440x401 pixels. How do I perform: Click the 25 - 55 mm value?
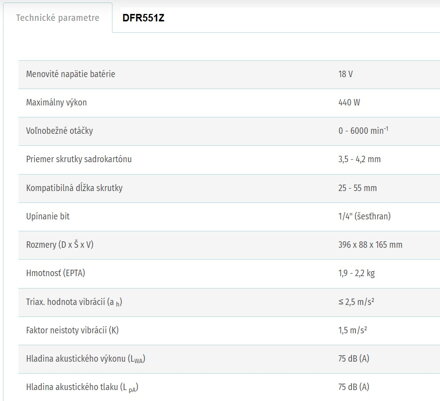coord(357,188)
